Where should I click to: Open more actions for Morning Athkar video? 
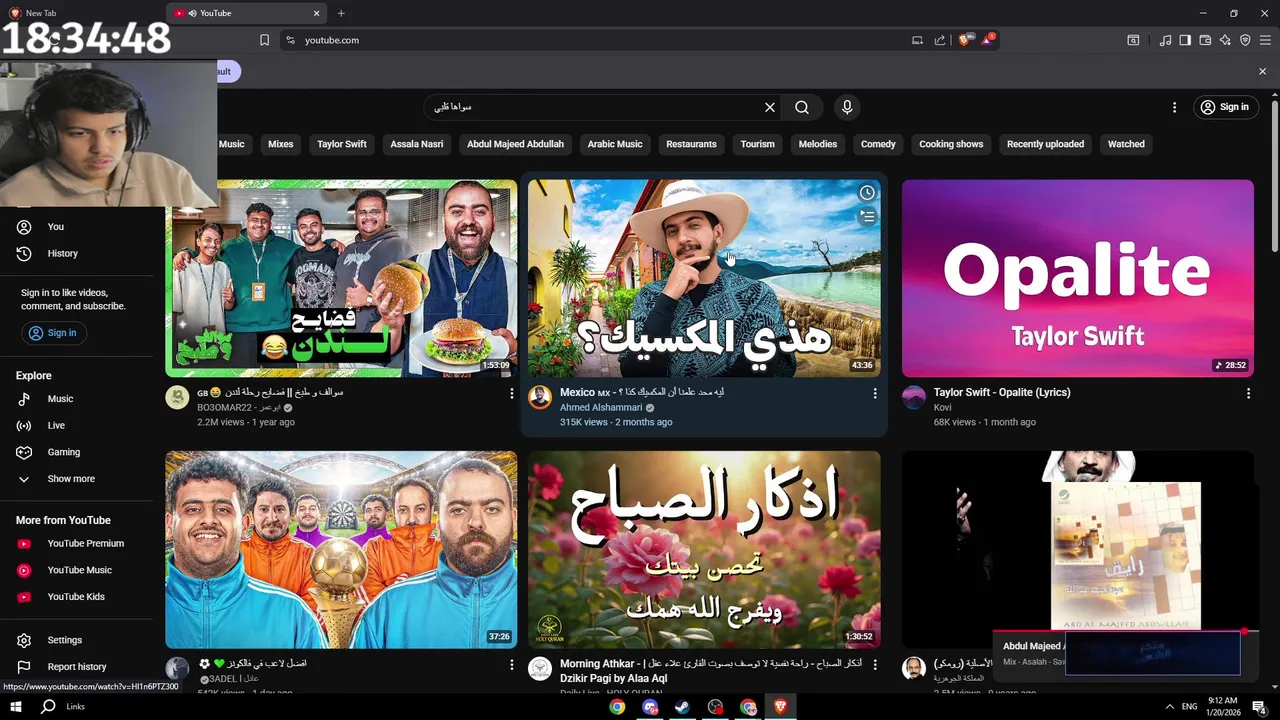click(875, 665)
